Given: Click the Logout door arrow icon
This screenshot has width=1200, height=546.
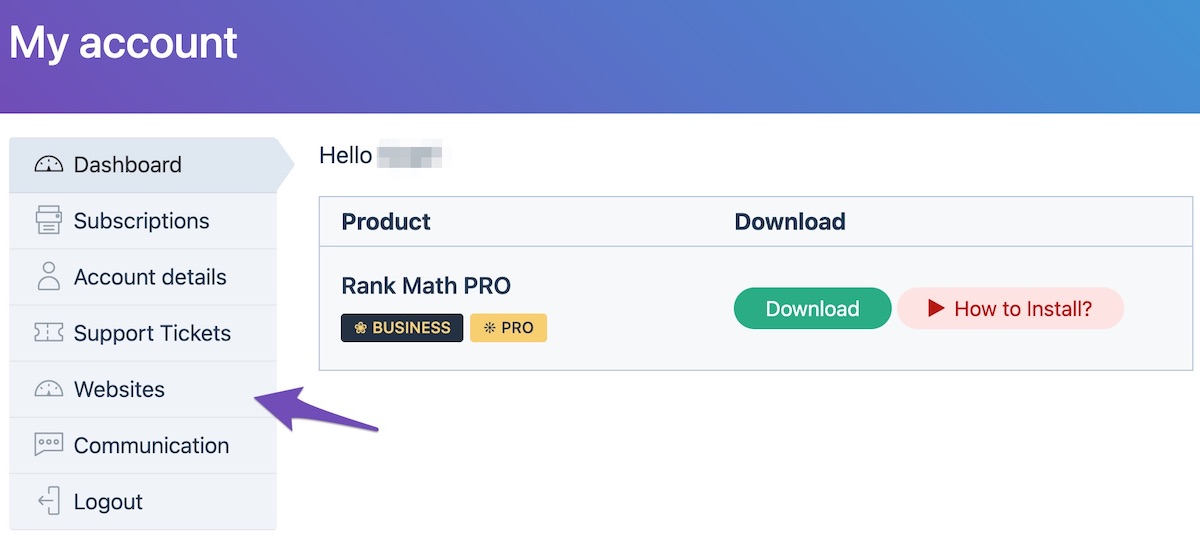Looking at the screenshot, I should 48,501.
